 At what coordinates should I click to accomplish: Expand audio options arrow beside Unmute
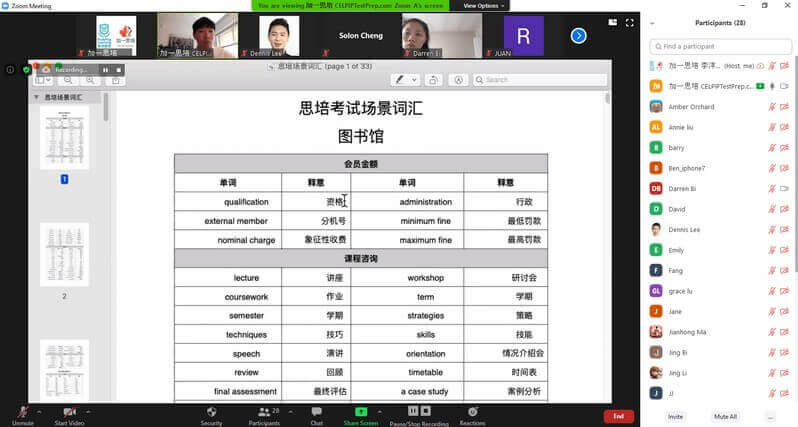coord(39,410)
